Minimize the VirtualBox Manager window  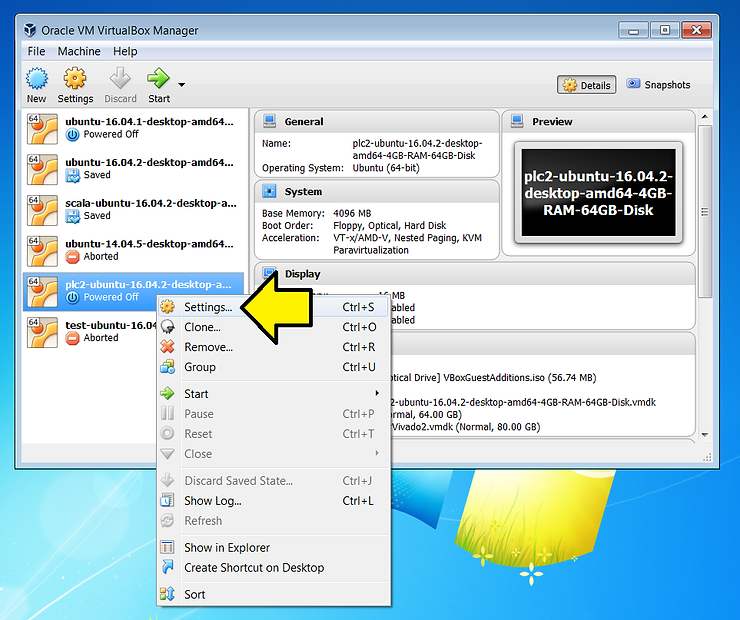coord(633,30)
